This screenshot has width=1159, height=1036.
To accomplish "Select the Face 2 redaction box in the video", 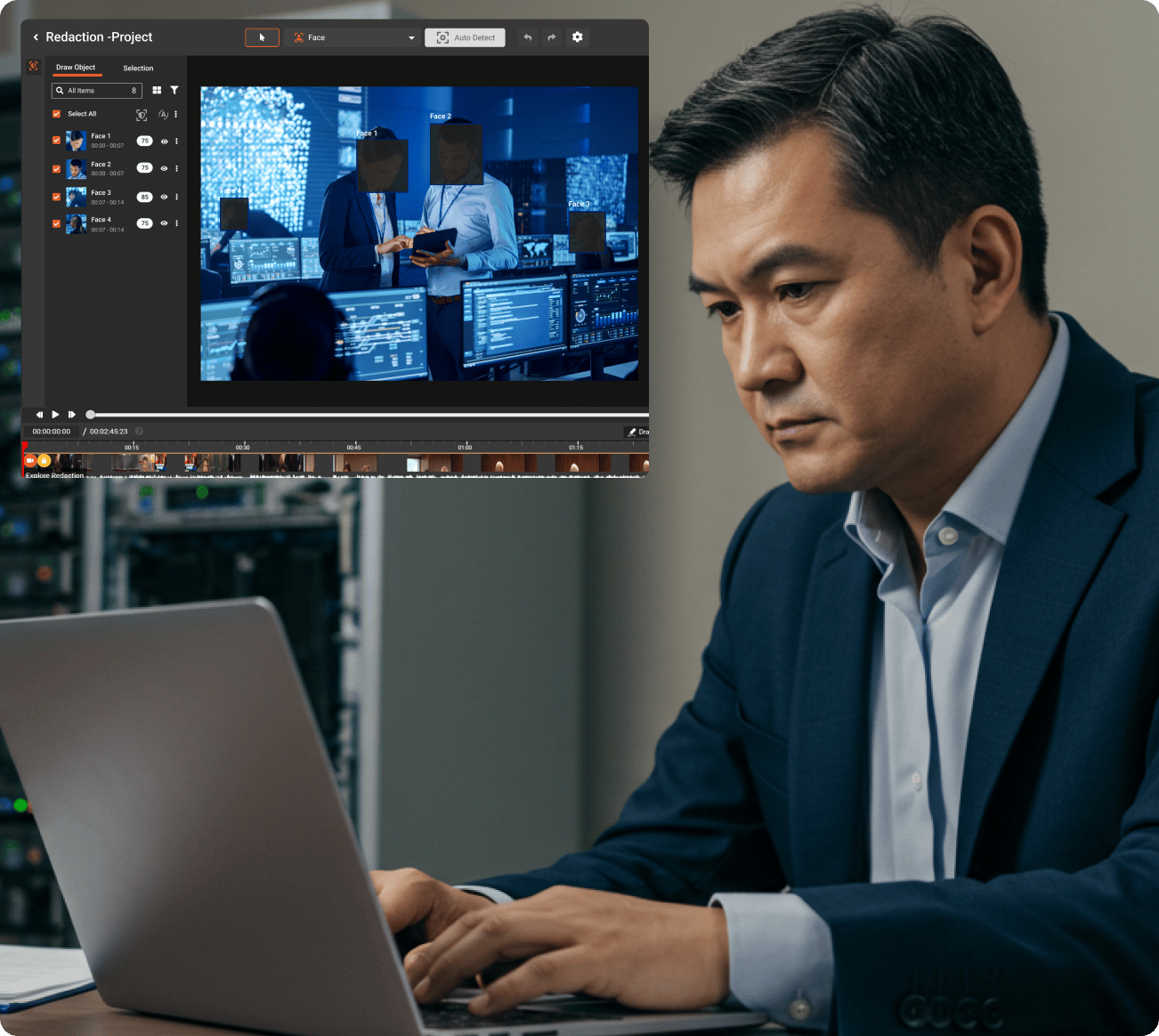I will pyautogui.click(x=456, y=153).
